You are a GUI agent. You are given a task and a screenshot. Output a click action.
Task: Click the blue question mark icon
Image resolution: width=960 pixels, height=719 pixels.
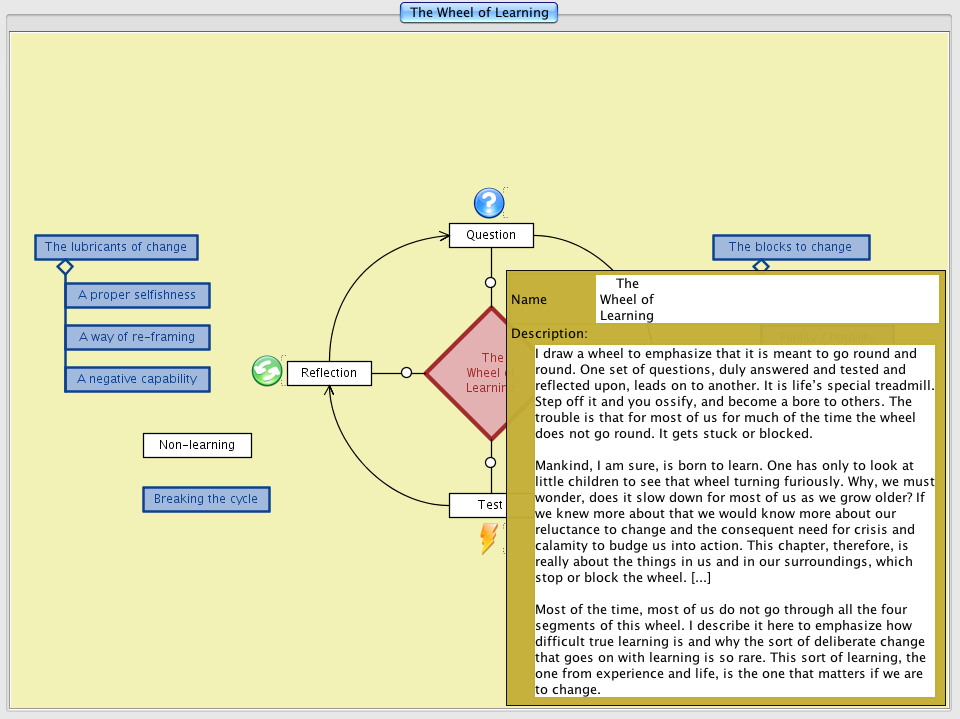[488, 203]
